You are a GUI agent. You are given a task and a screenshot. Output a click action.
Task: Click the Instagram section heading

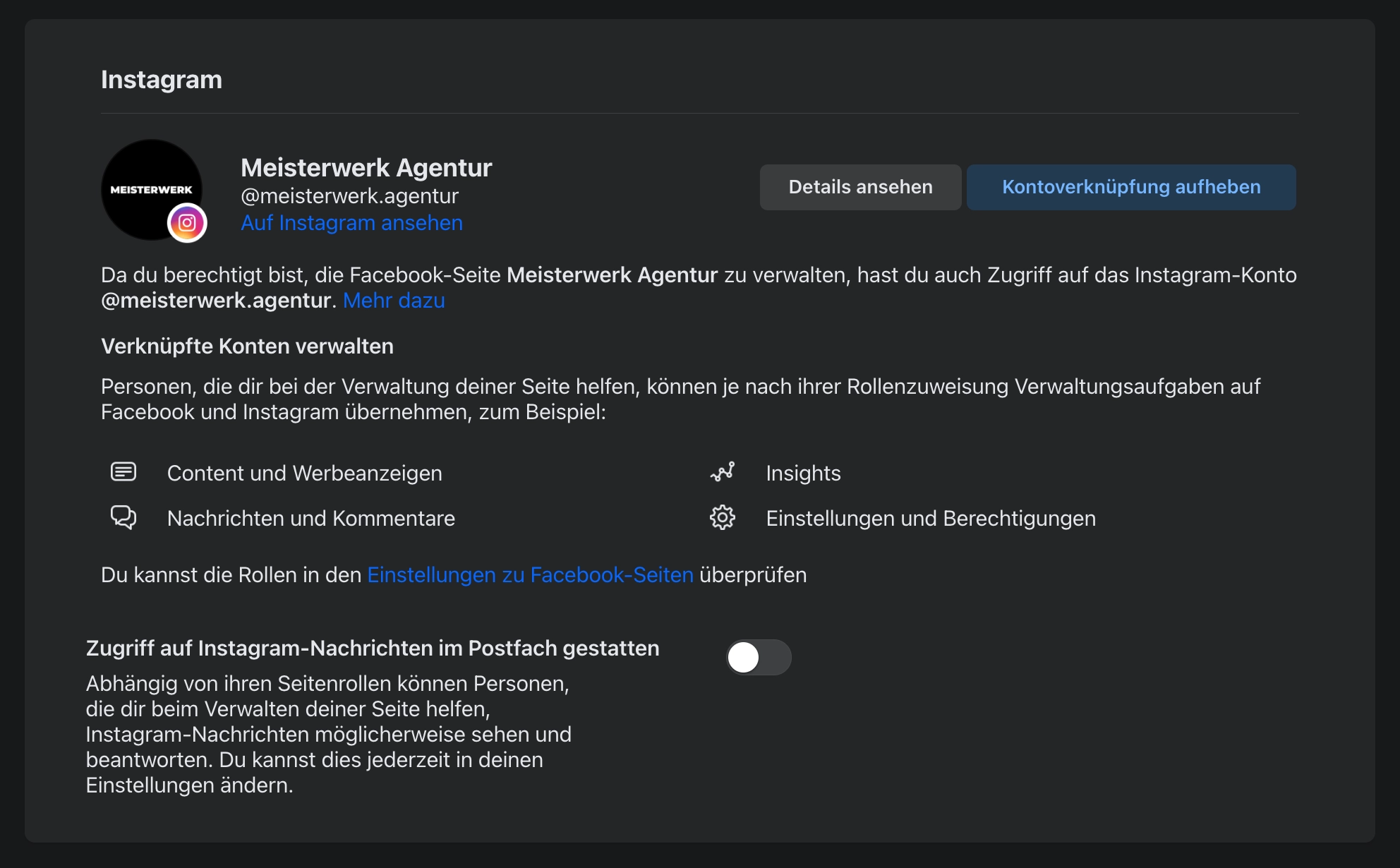[162, 80]
